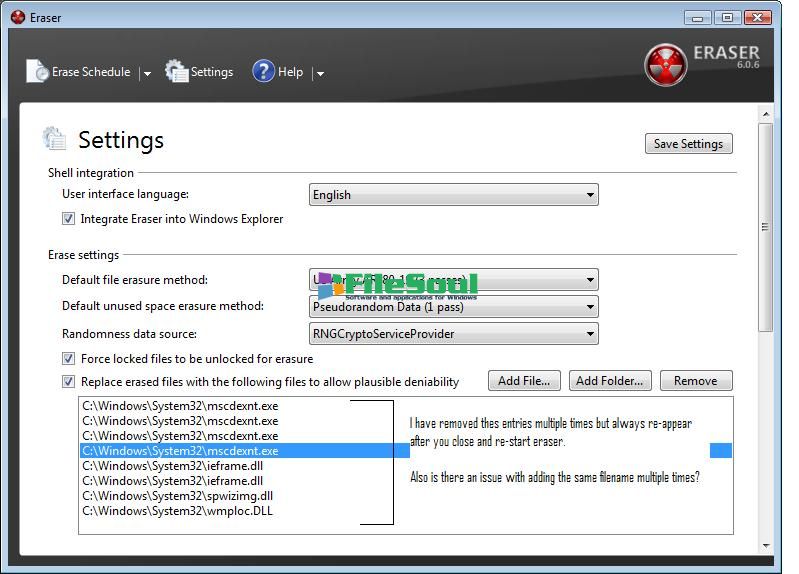Click the Settings page heading icon
This screenshot has height=574, width=799.
(x=55, y=139)
